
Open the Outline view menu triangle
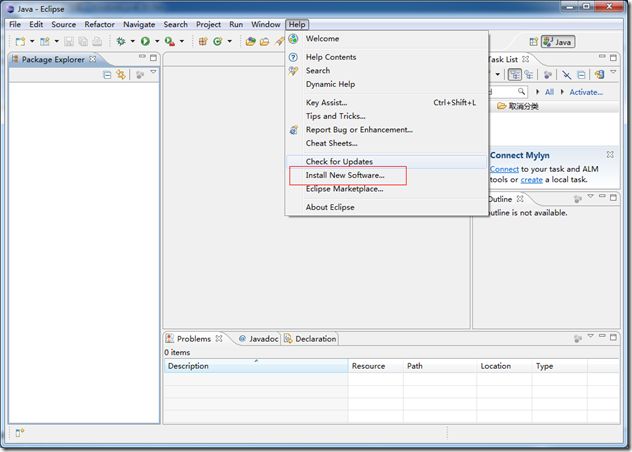(590, 196)
